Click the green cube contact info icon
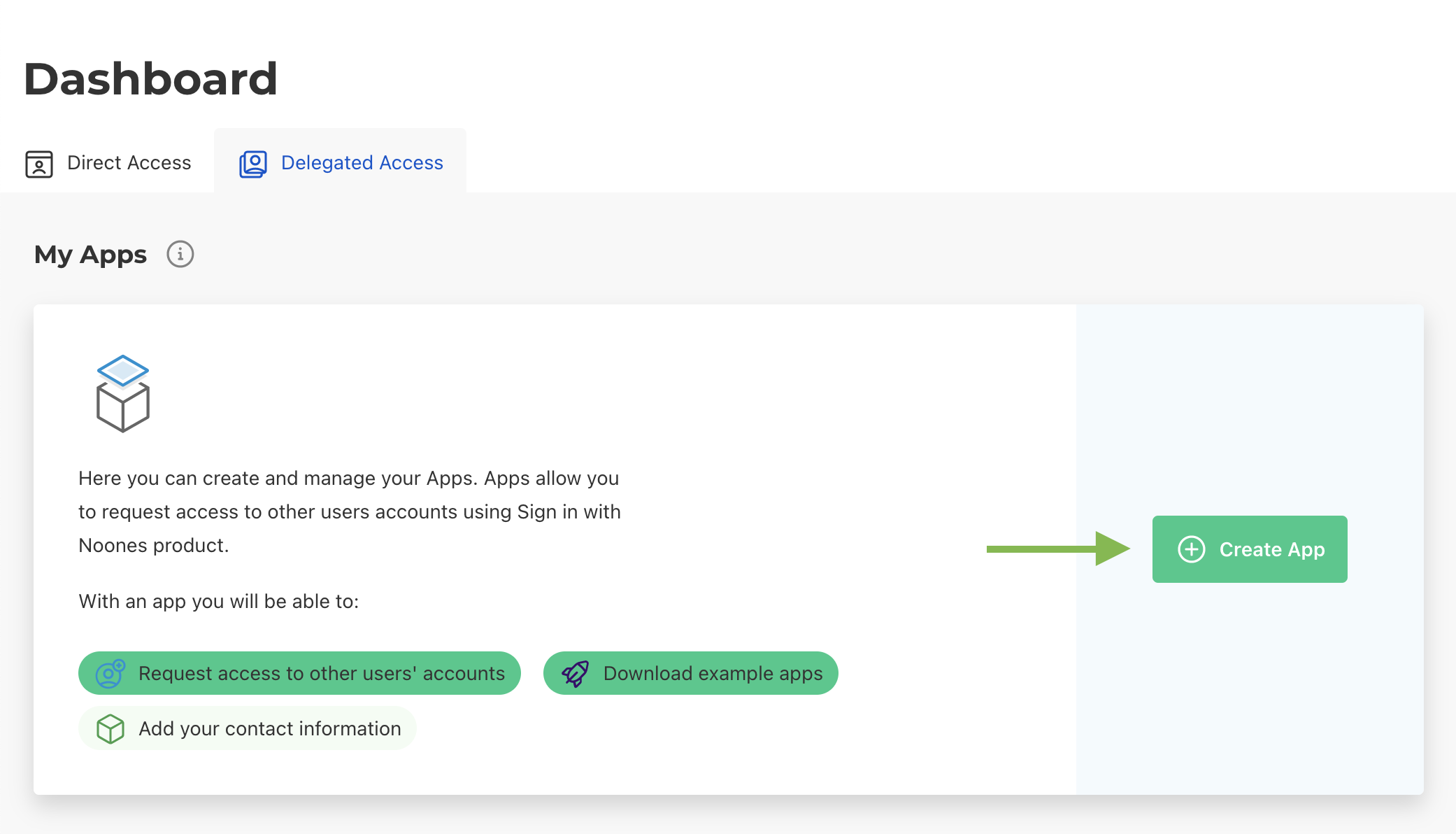Image resolution: width=1456 pixels, height=834 pixels. click(110, 729)
